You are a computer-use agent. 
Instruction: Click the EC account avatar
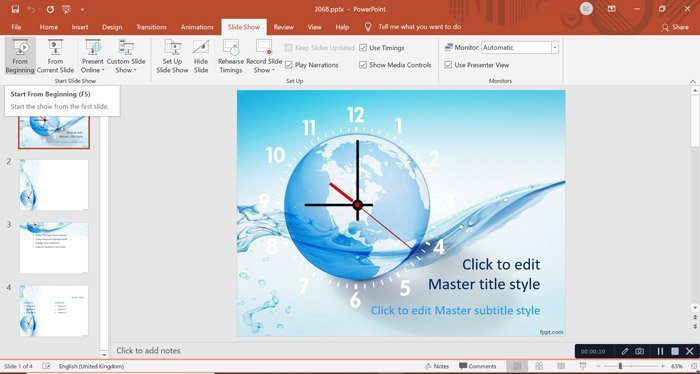(587, 9)
